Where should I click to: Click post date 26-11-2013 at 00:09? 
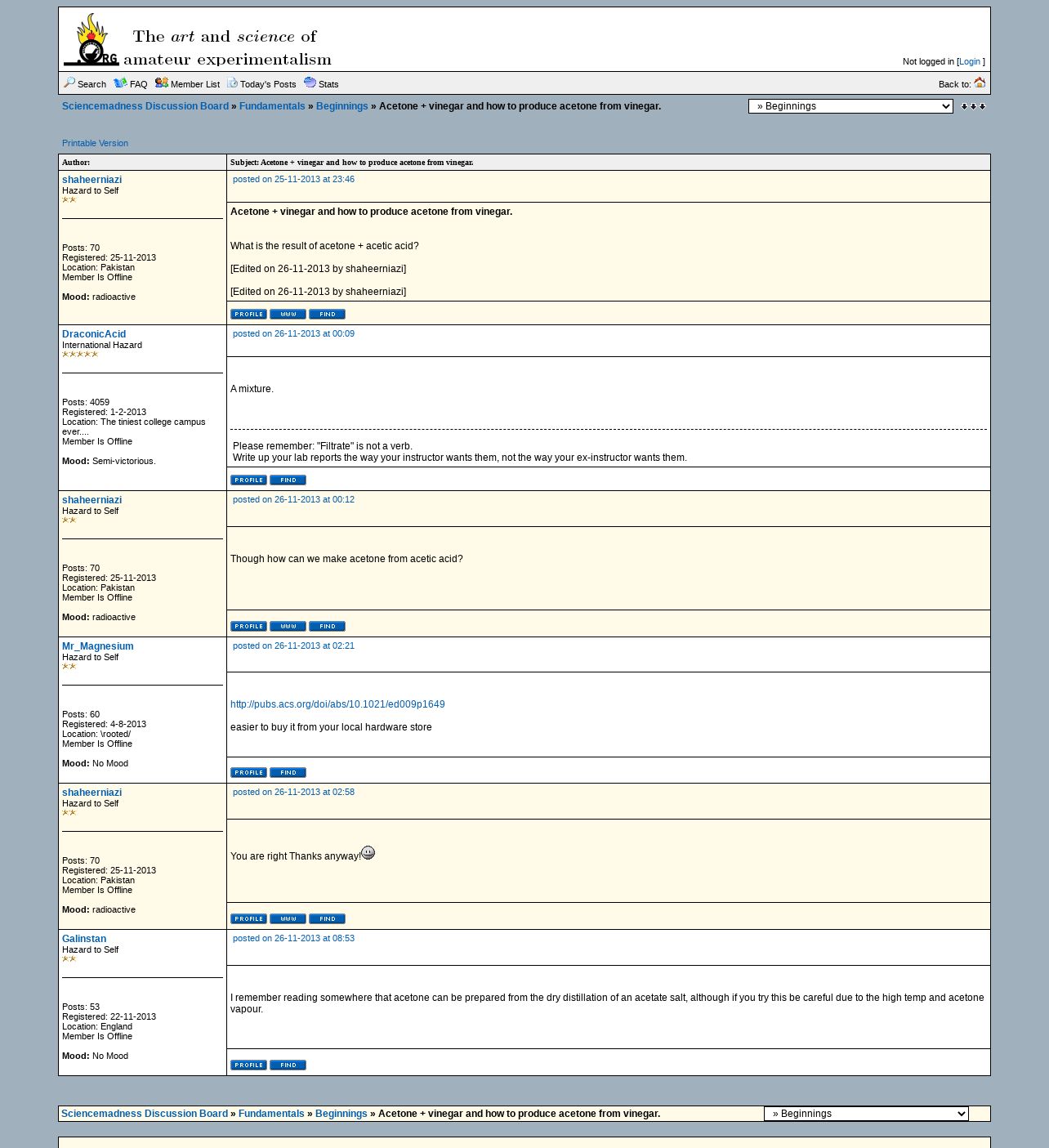(293, 333)
